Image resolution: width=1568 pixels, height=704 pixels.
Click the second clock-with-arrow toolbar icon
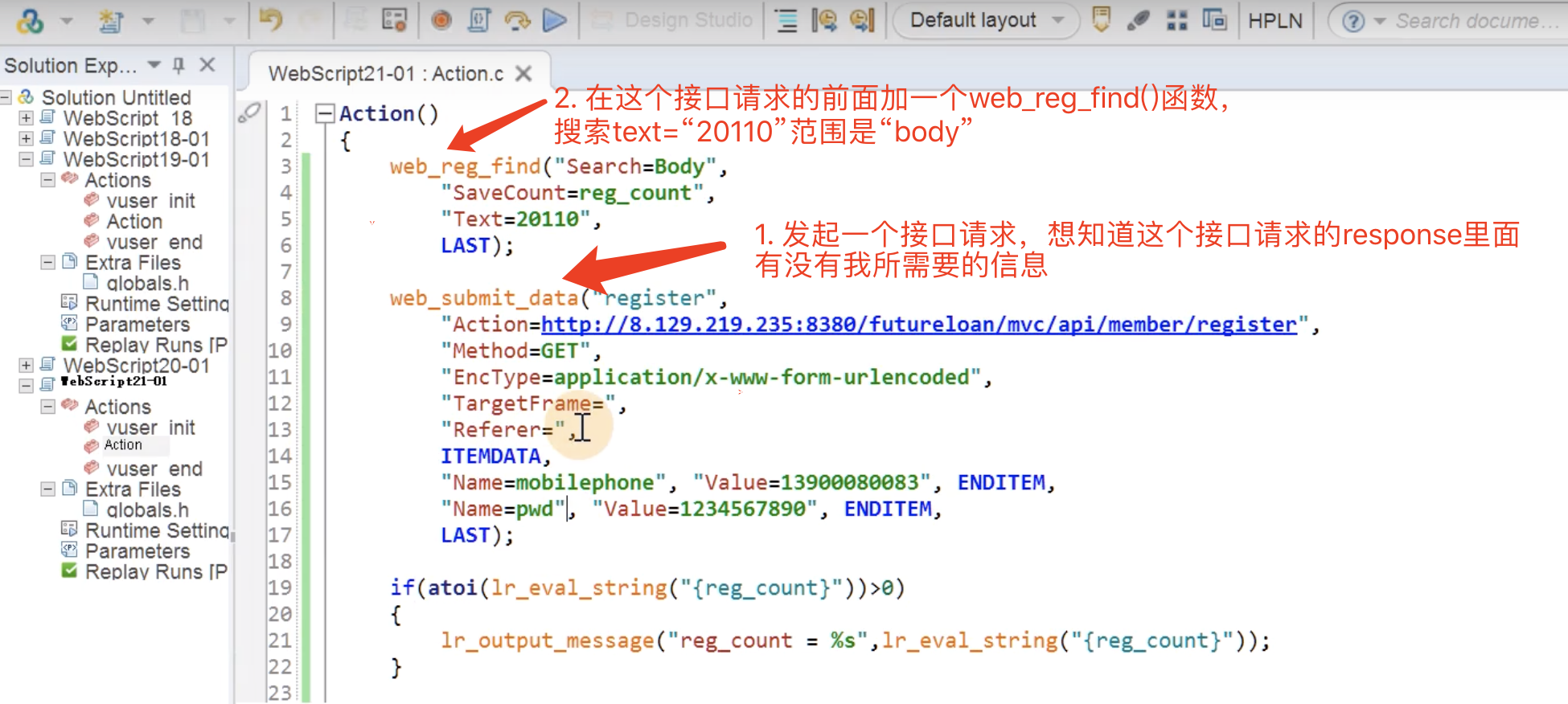tap(862, 21)
